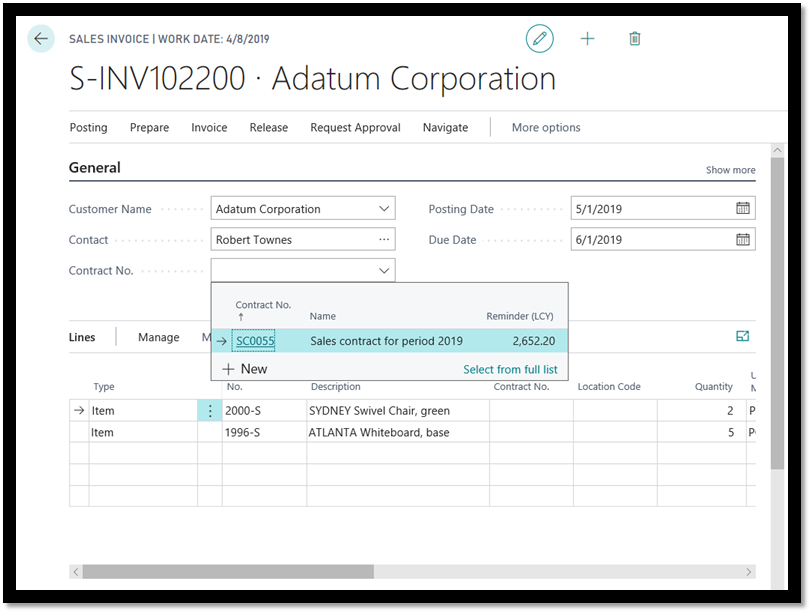The height and width of the screenshot is (613, 809).
Task: Open the Manage menu in Lines
Action: coord(159,337)
